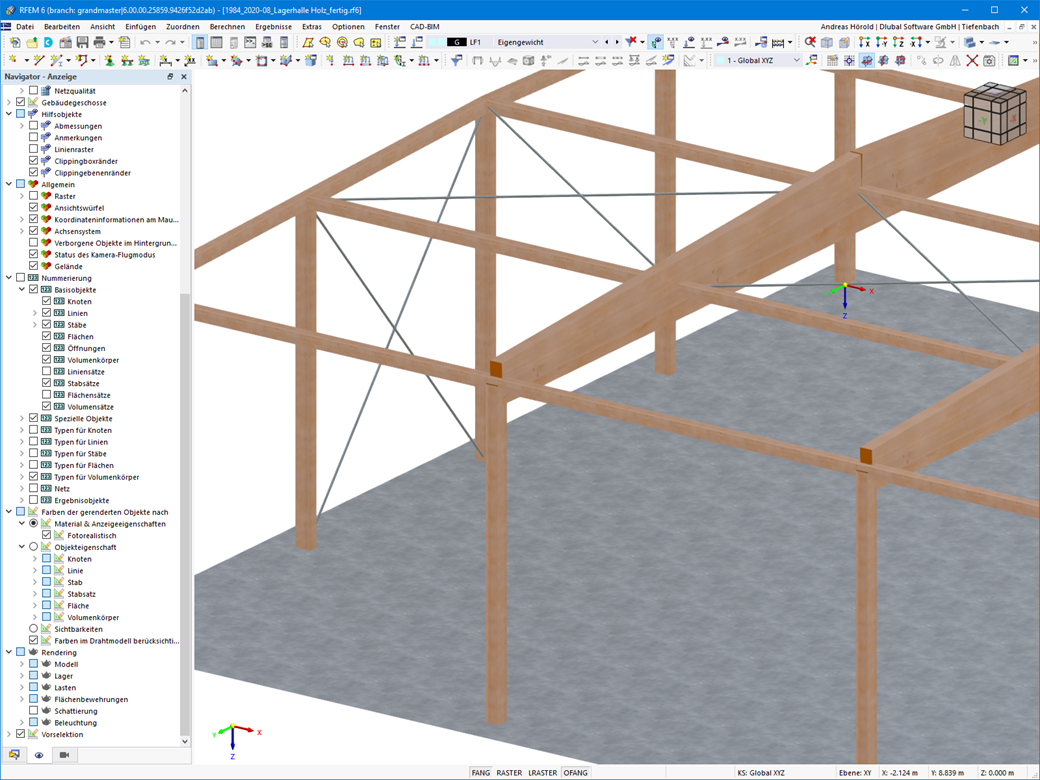Image resolution: width=1040 pixels, height=780 pixels.
Task: Open the 1 - Global XYZ coordinate dropdown
Action: (796, 61)
